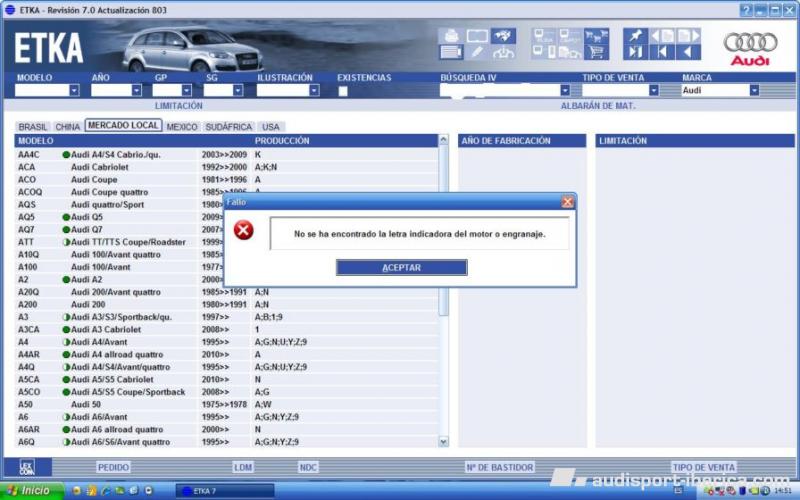Click the LEXCOM icon at bottom left
The height and width of the screenshot is (500, 800).
coord(27,467)
